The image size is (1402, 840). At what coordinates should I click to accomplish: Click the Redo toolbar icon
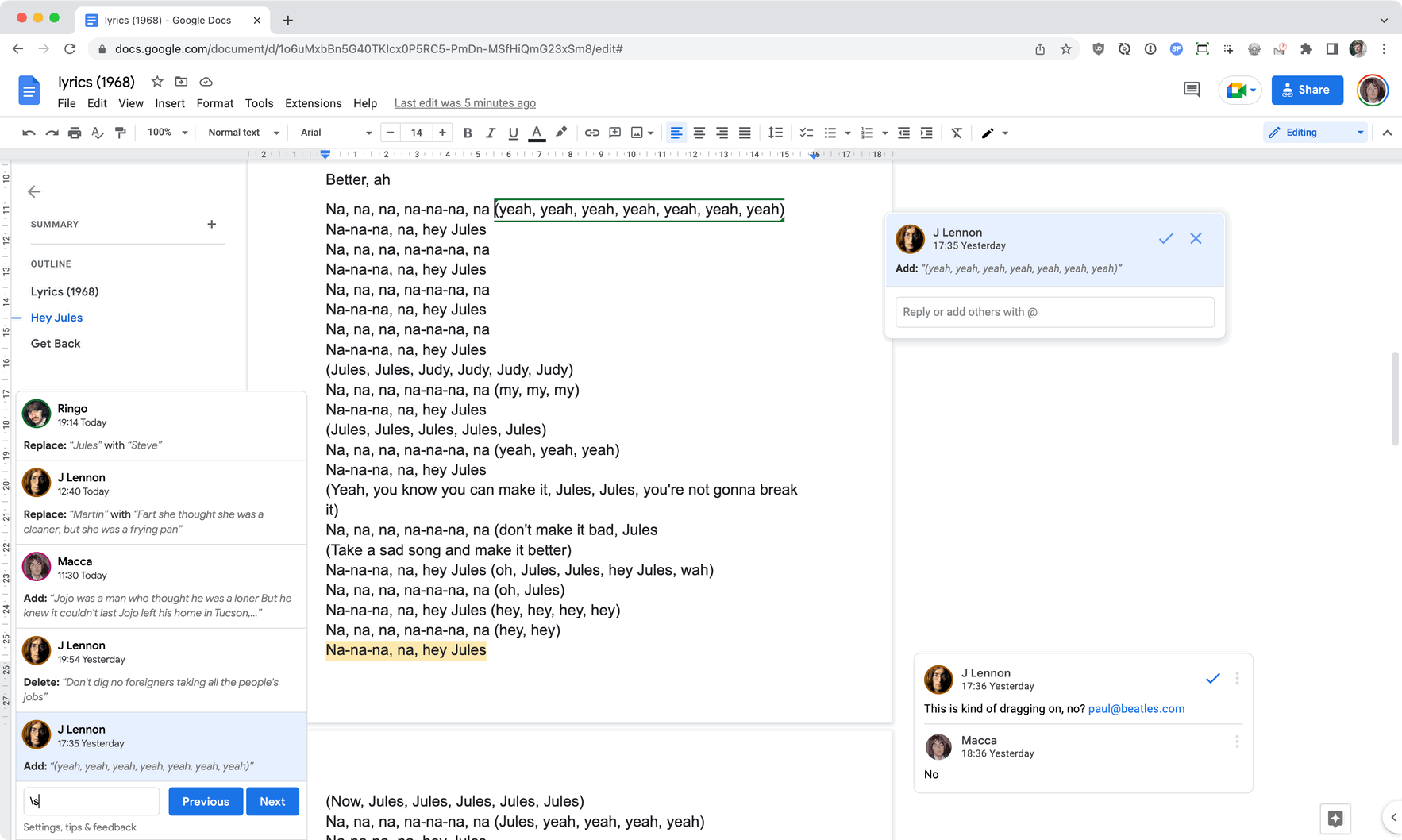tap(52, 133)
